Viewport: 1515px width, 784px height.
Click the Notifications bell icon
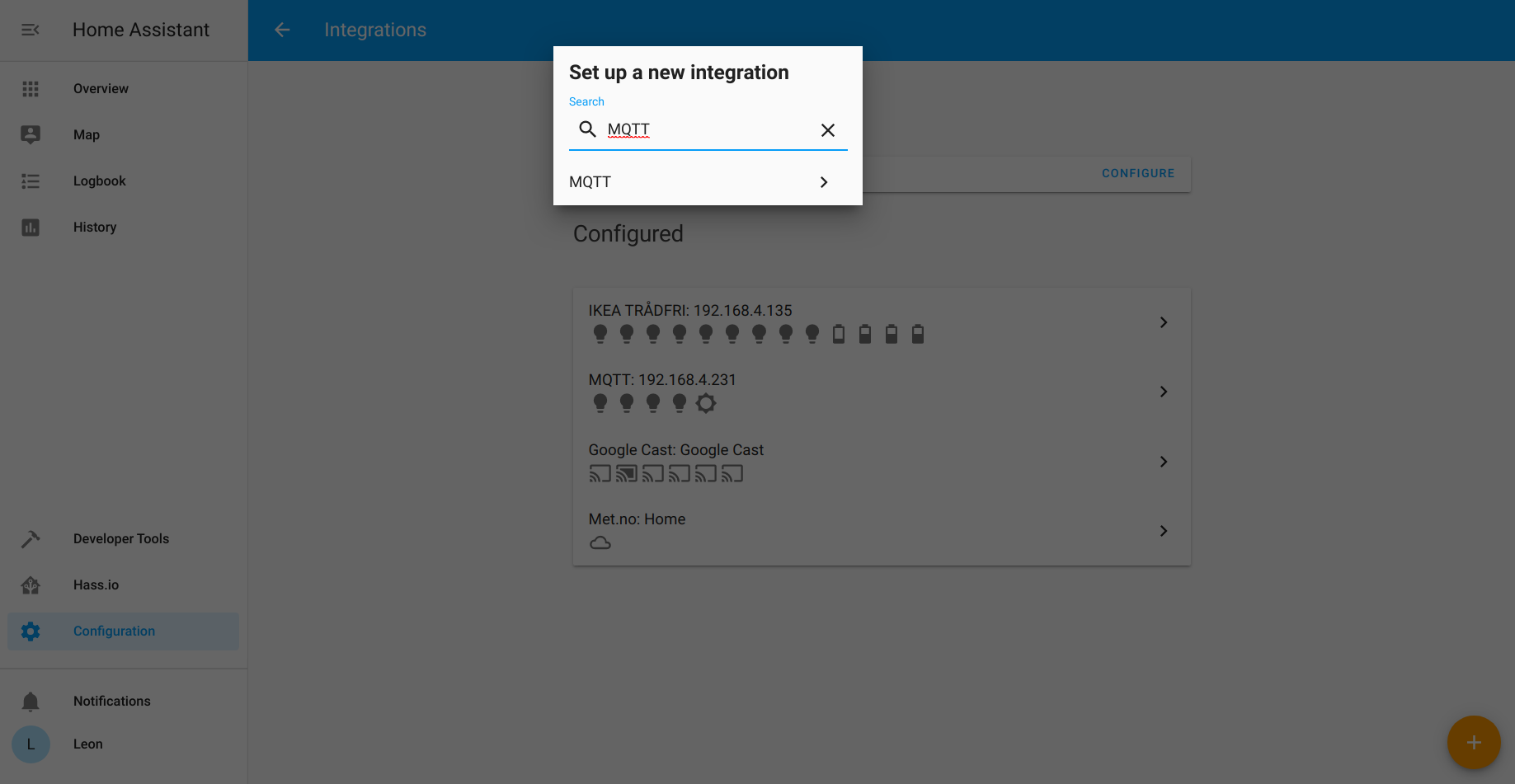pyautogui.click(x=31, y=701)
